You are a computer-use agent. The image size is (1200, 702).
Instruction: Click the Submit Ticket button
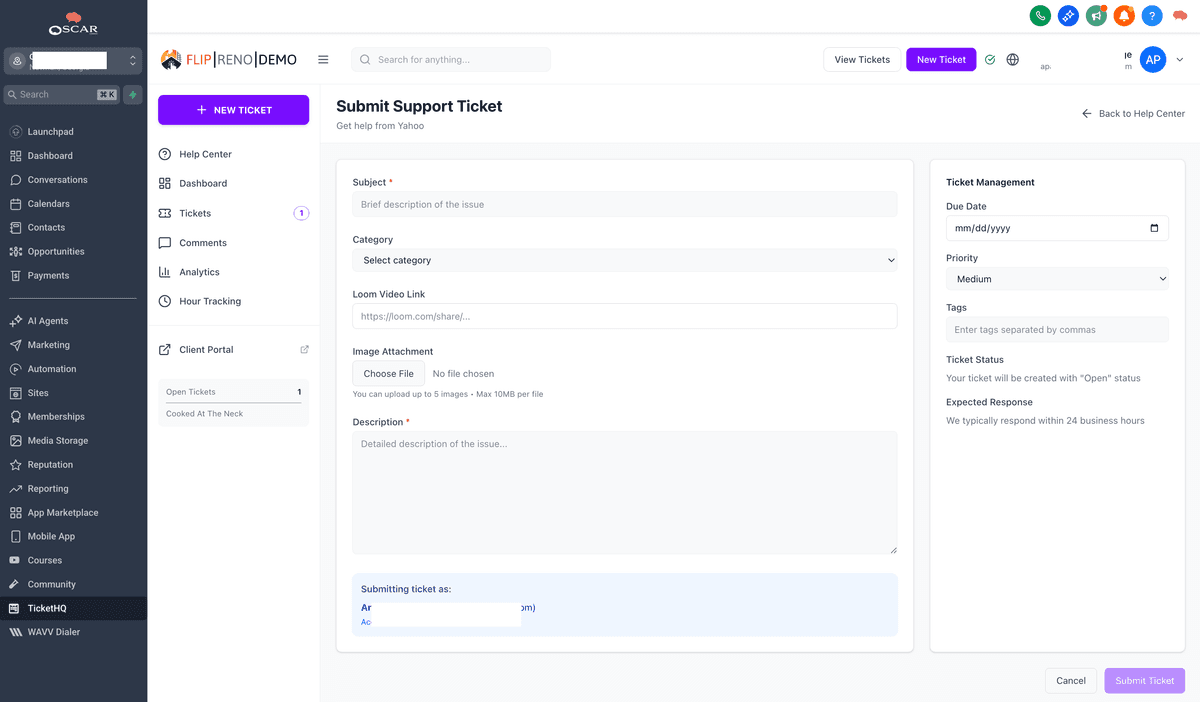1144,680
